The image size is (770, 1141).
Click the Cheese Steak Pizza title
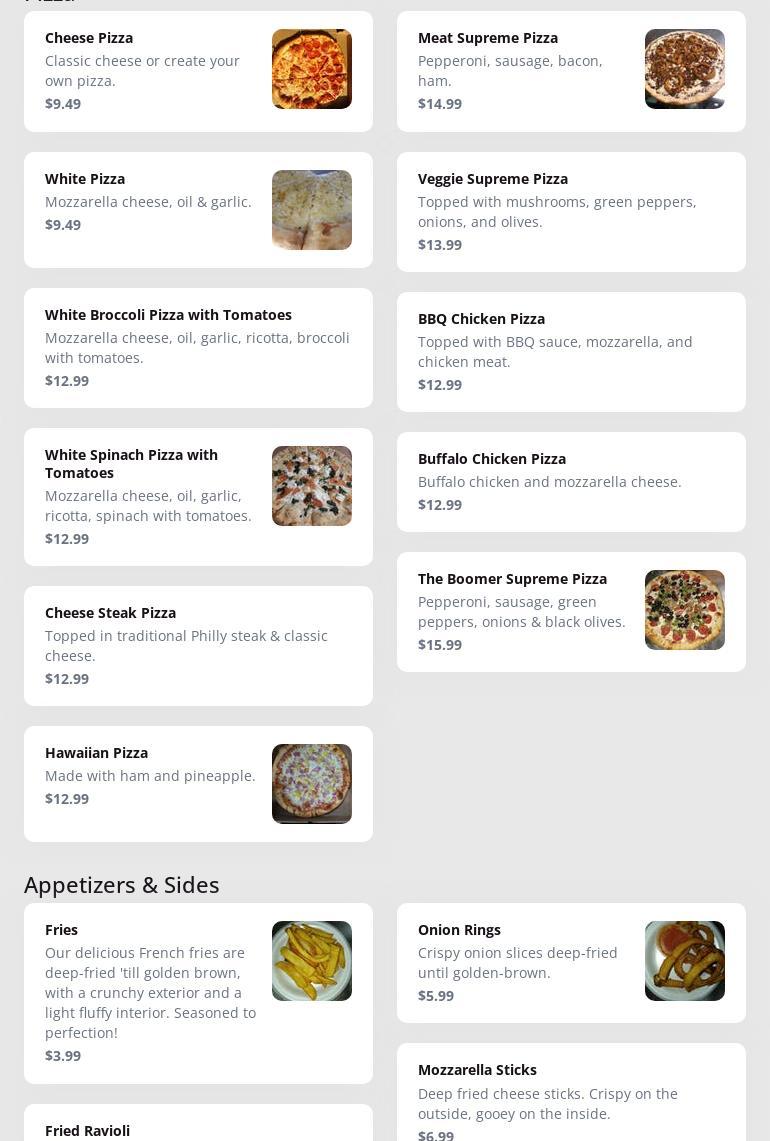click(x=110, y=613)
